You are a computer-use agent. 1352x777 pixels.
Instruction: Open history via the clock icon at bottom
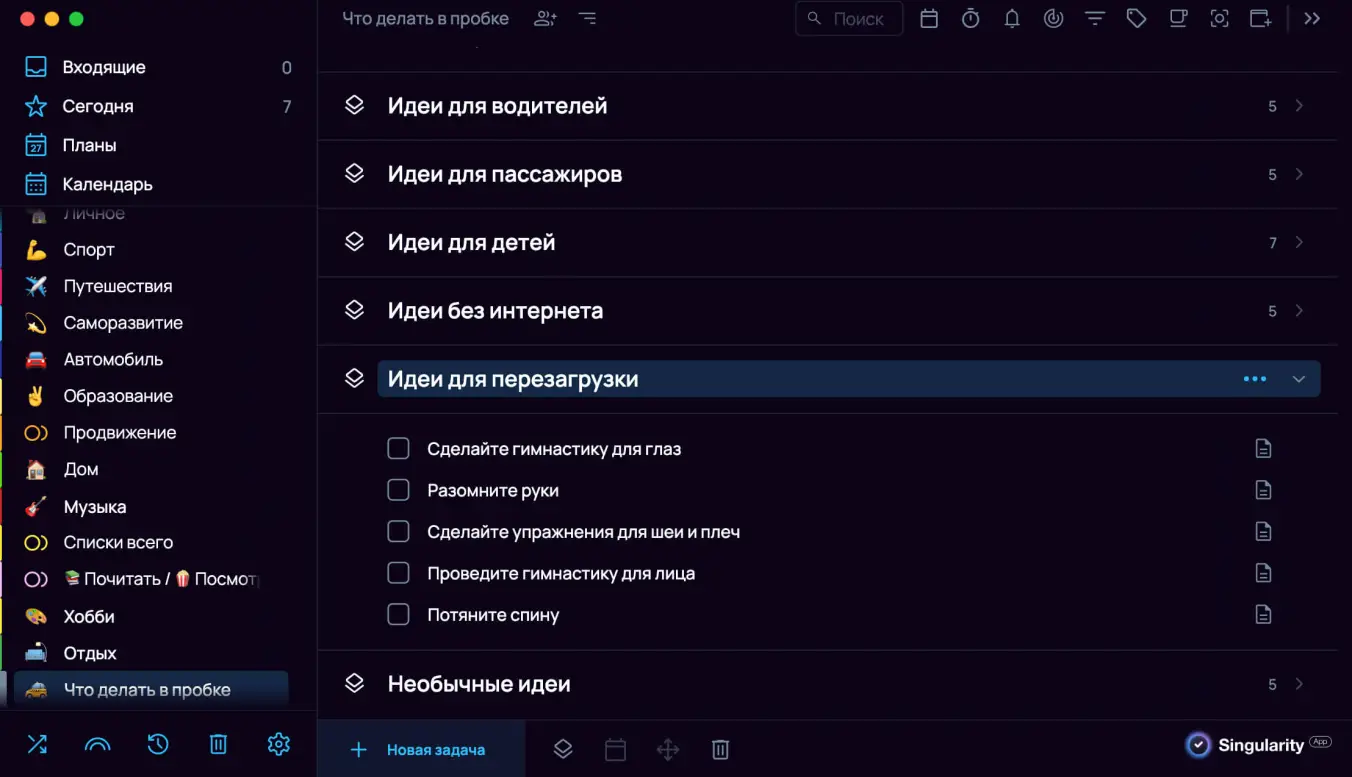[158, 744]
